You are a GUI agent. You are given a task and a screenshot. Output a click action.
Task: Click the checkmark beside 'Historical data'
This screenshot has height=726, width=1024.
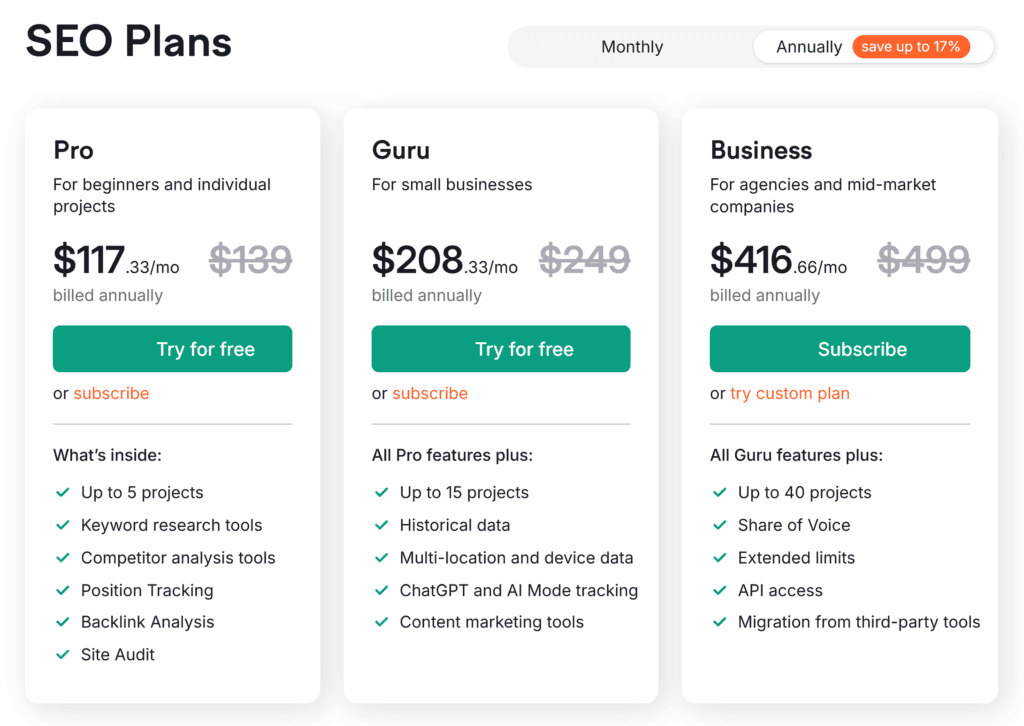[381, 525]
